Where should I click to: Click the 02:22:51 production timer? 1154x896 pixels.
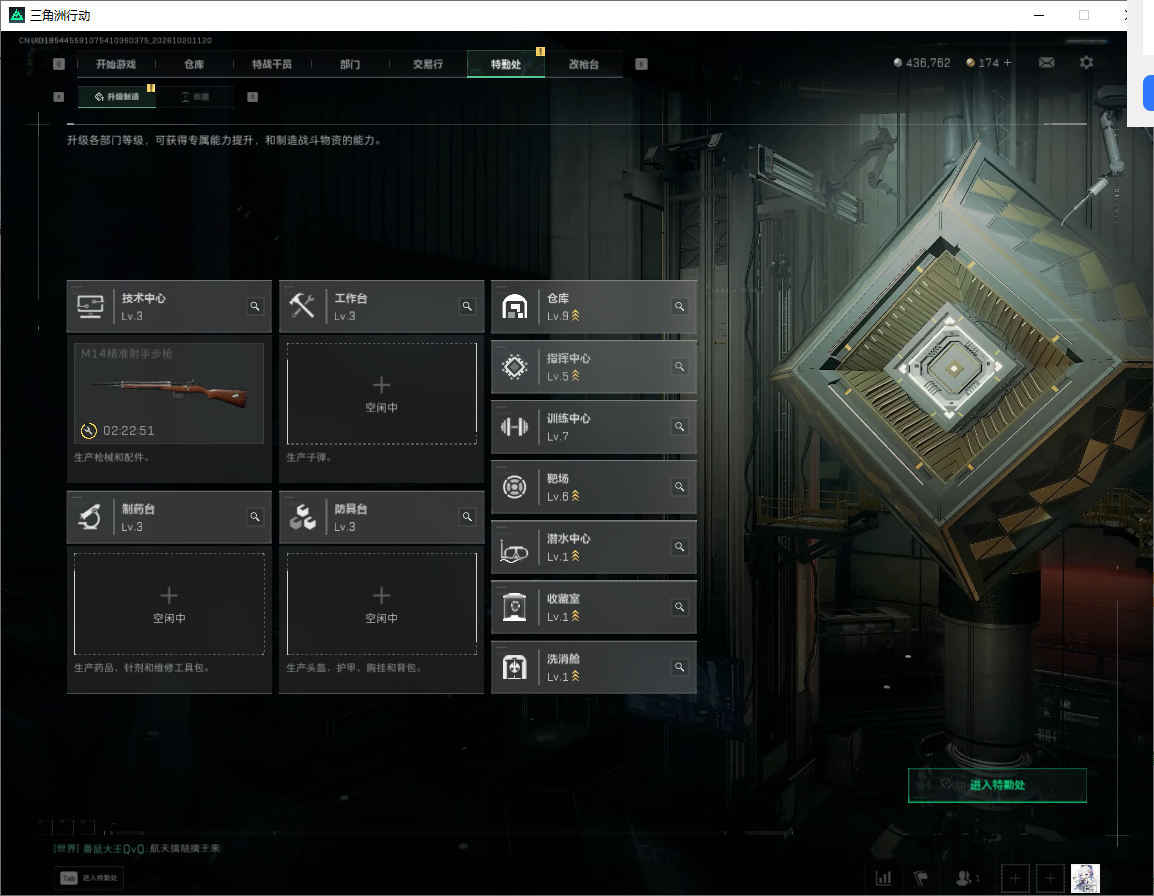[129, 431]
